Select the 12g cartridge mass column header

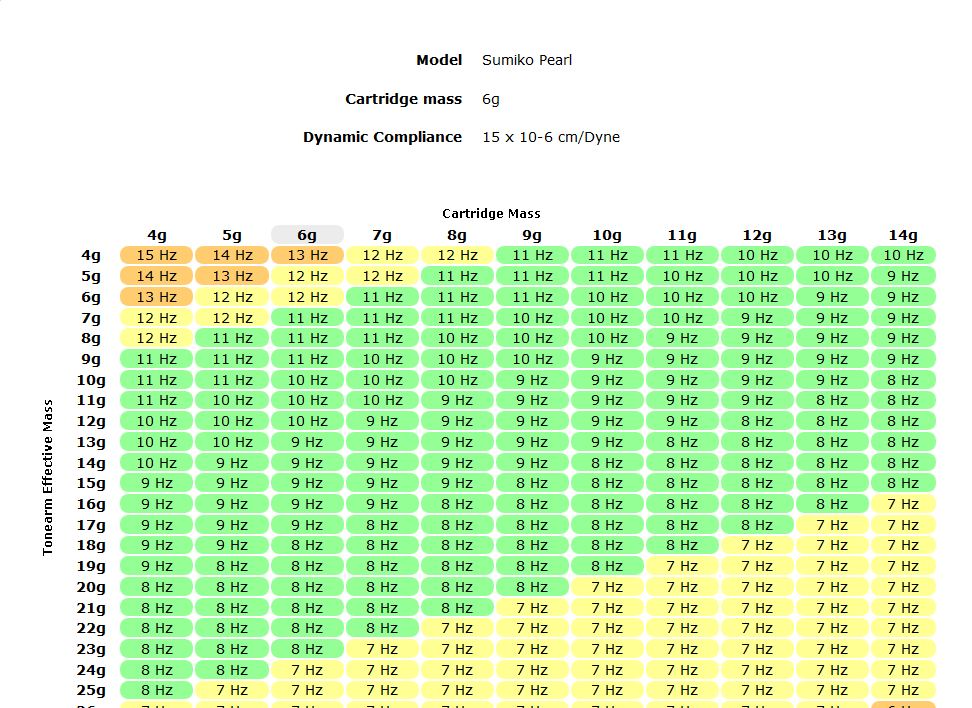[x=757, y=235]
